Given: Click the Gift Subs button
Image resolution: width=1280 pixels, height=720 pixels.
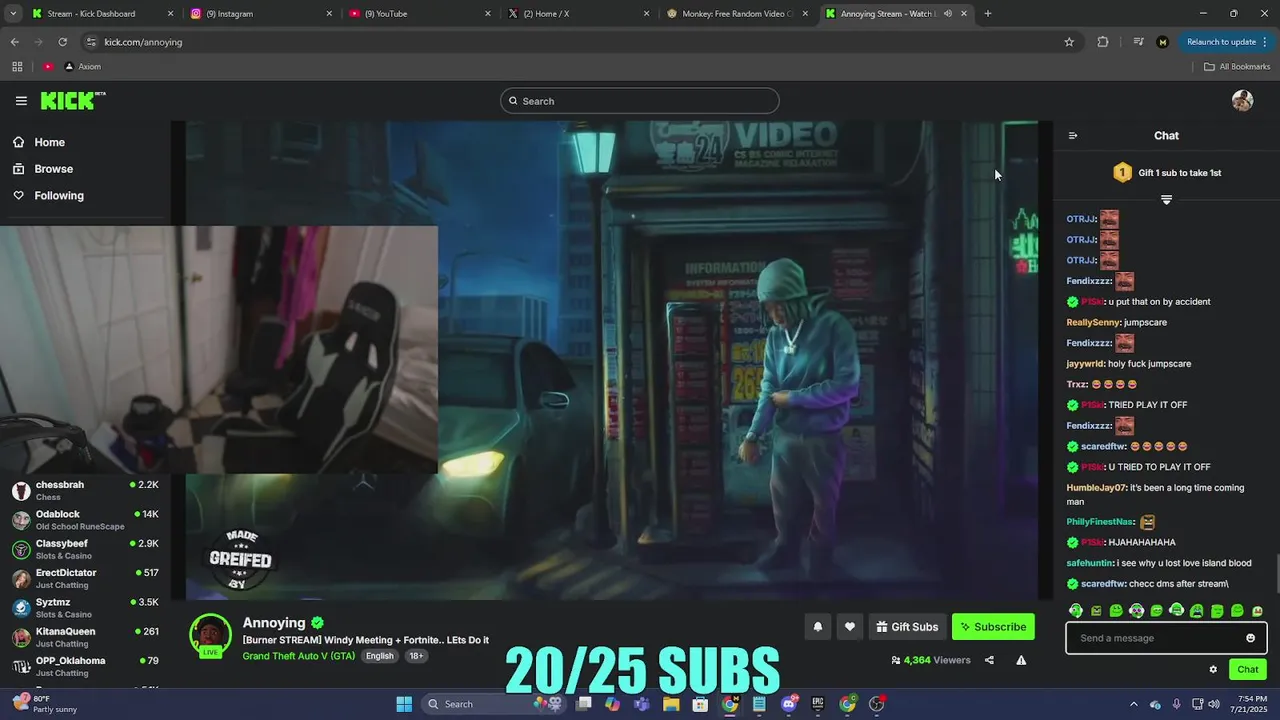Looking at the screenshot, I should coord(907,627).
